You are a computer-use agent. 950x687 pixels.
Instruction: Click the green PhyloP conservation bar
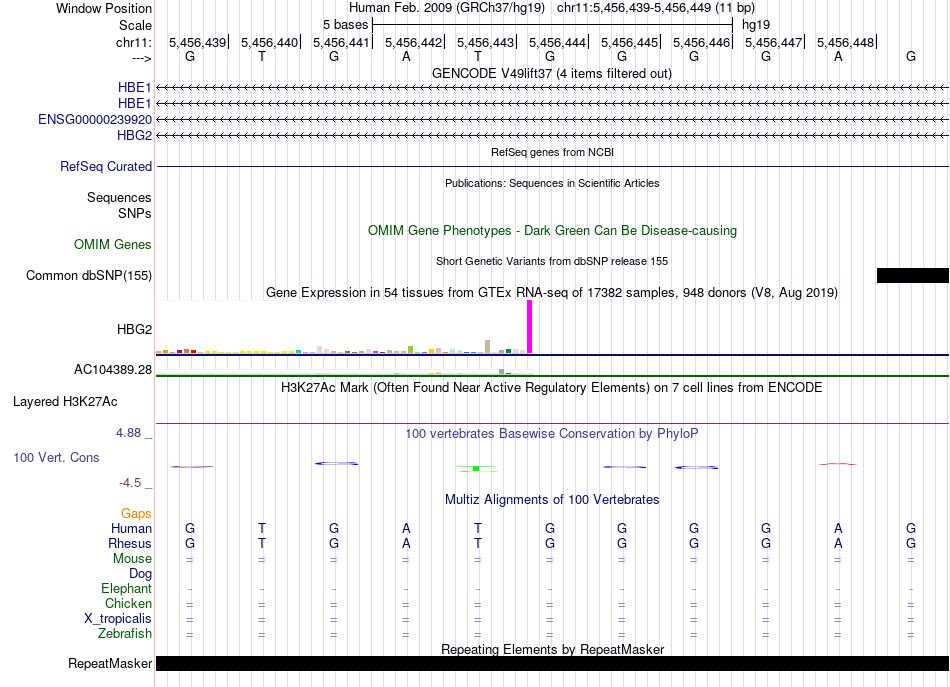coord(477,468)
